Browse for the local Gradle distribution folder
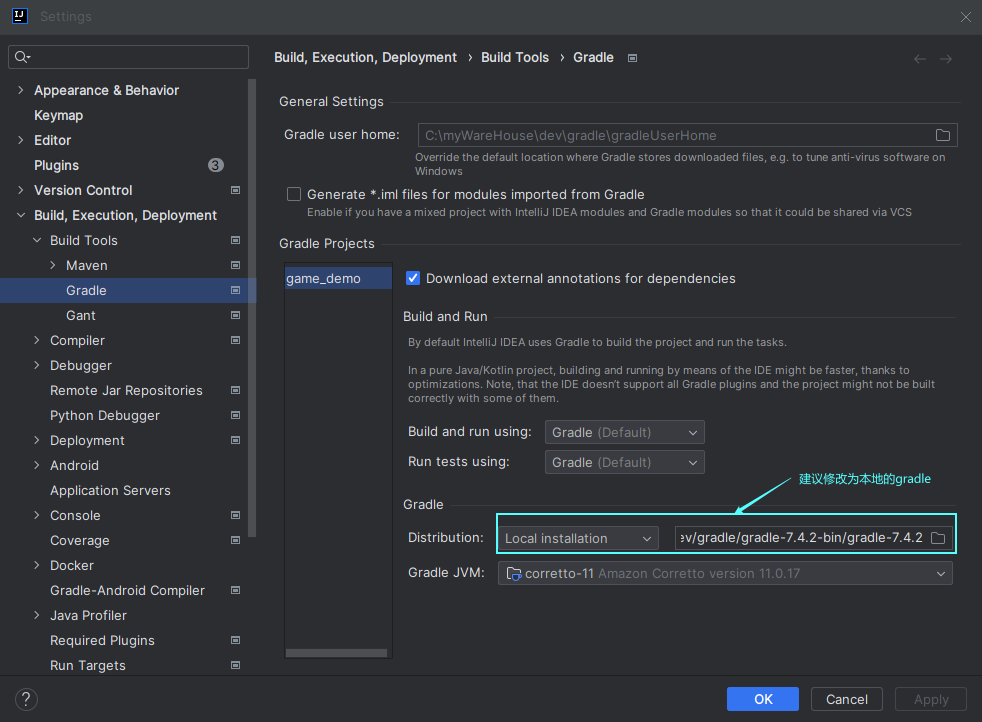 click(938, 538)
